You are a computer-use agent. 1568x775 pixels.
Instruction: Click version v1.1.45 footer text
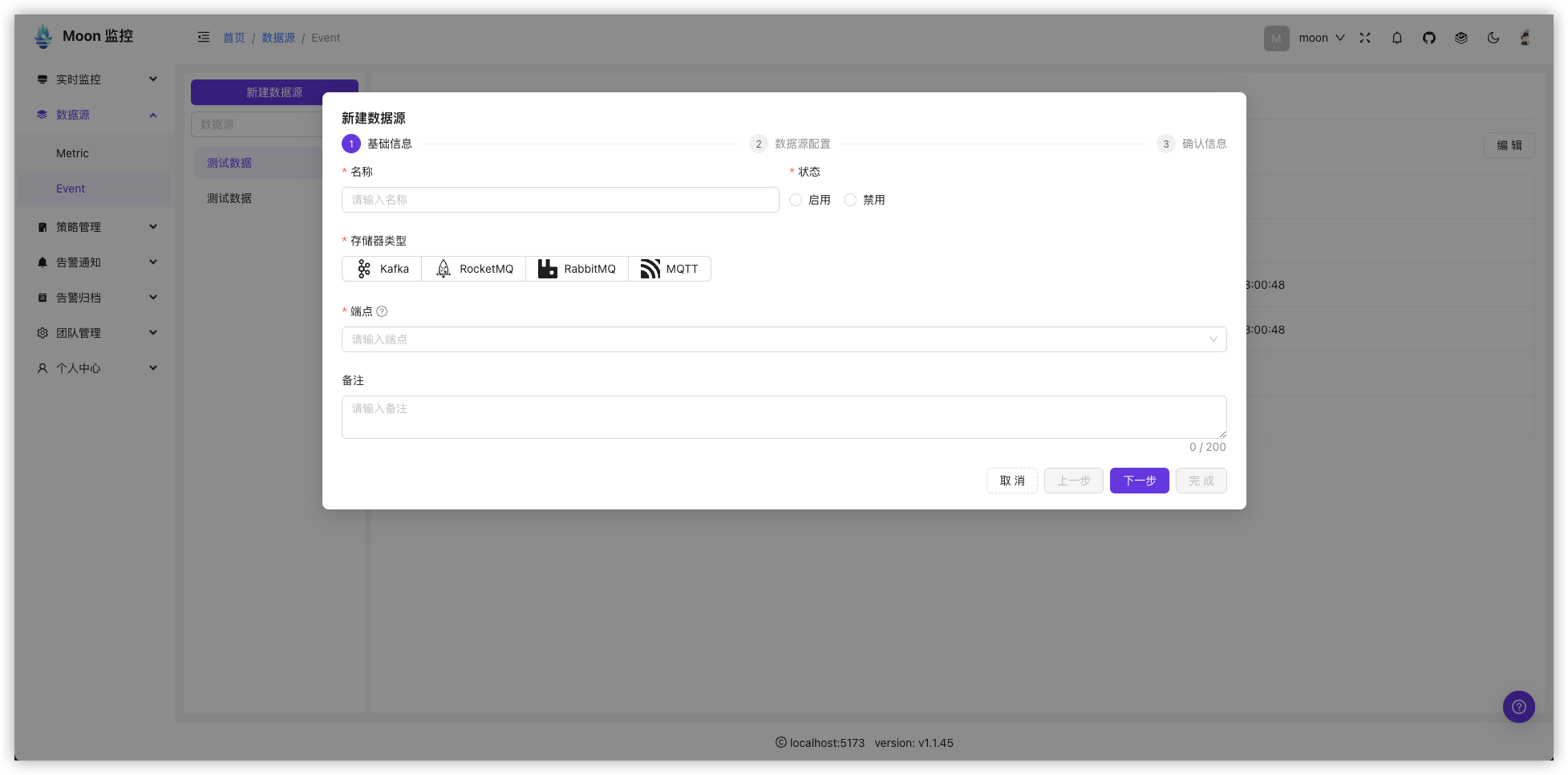pos(914,743)
